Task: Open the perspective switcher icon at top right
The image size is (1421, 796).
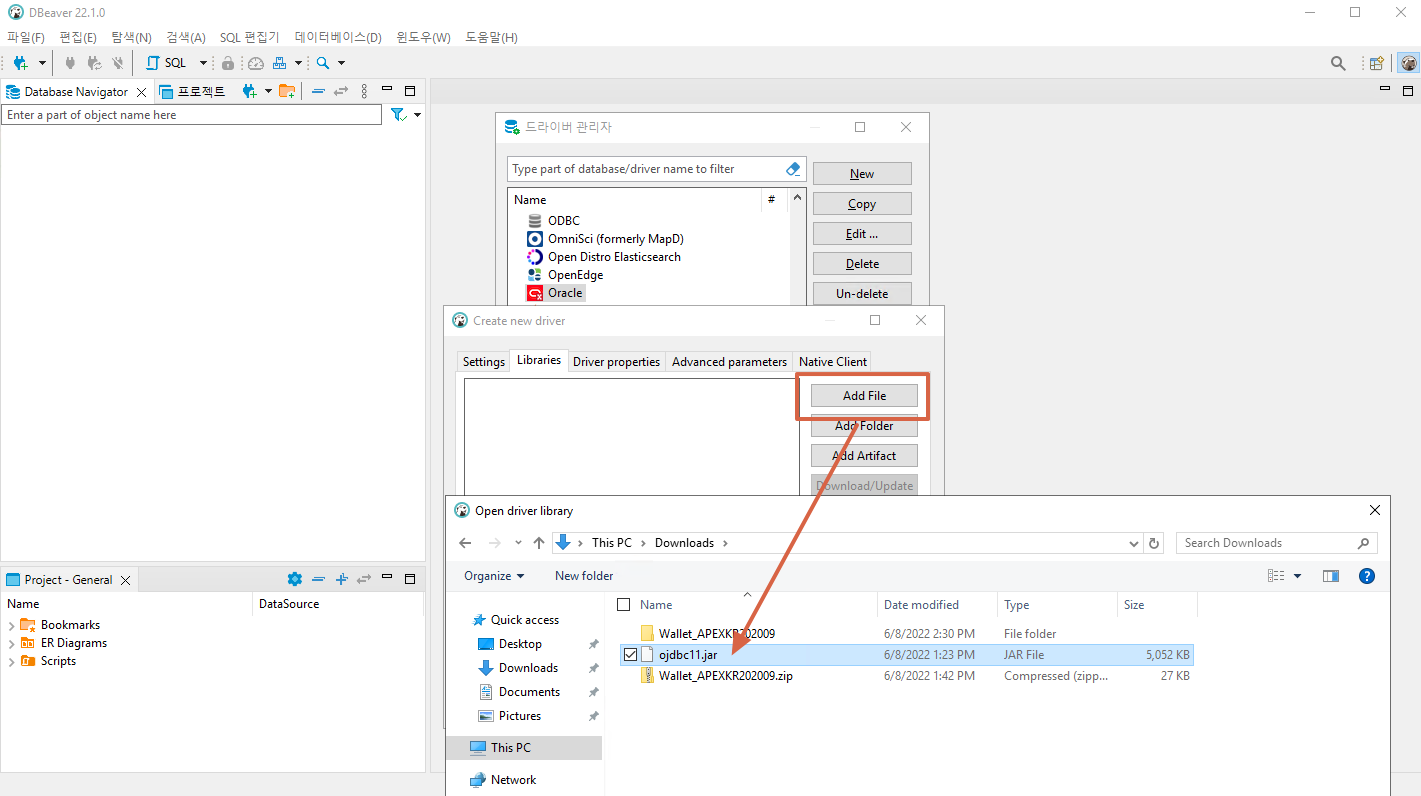Action: coord(1377,63)
